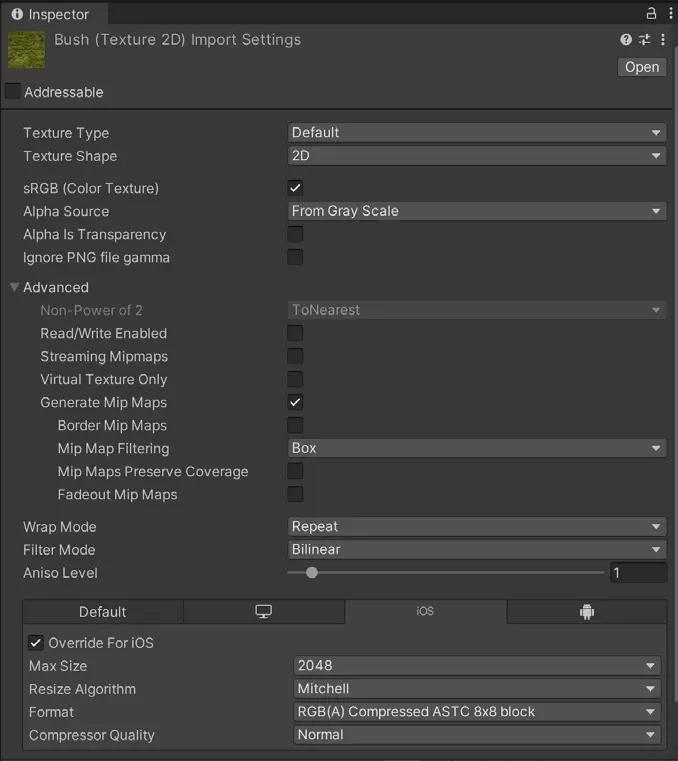Enable Ignore PNG file gamma

295,257
